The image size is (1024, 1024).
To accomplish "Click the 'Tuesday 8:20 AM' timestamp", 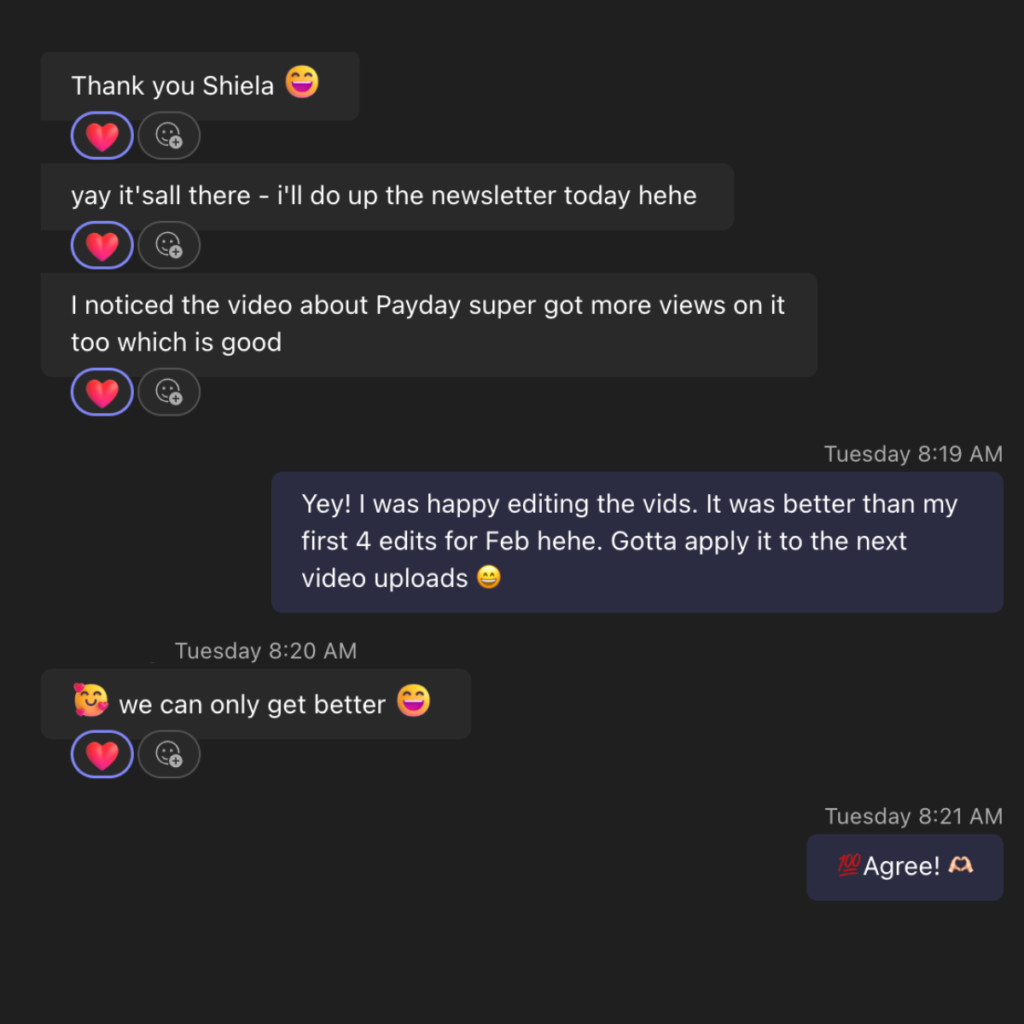I will (265, 651).
